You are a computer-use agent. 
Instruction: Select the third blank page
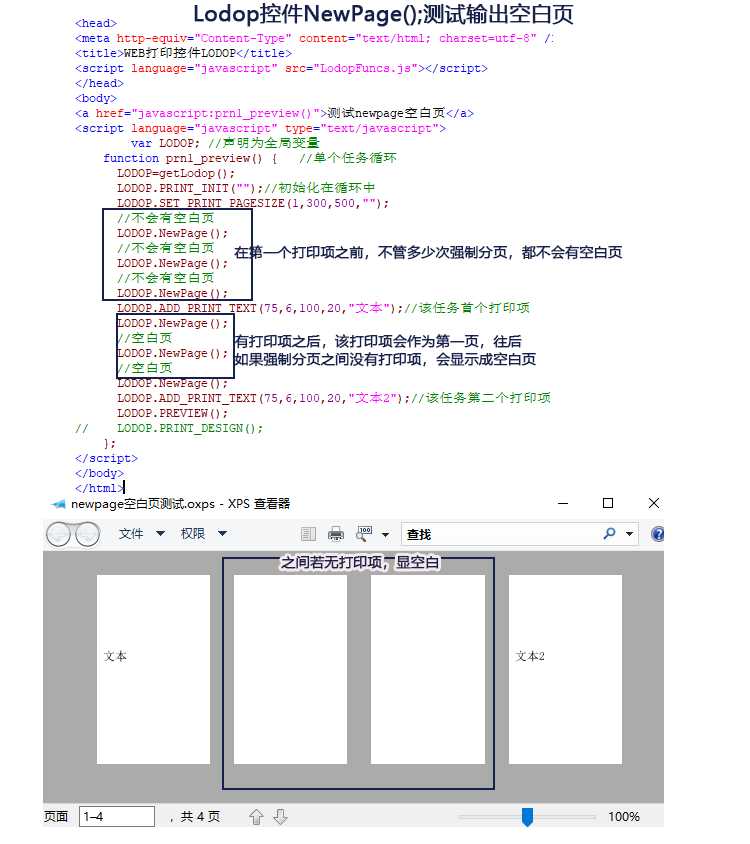[427, 669]
